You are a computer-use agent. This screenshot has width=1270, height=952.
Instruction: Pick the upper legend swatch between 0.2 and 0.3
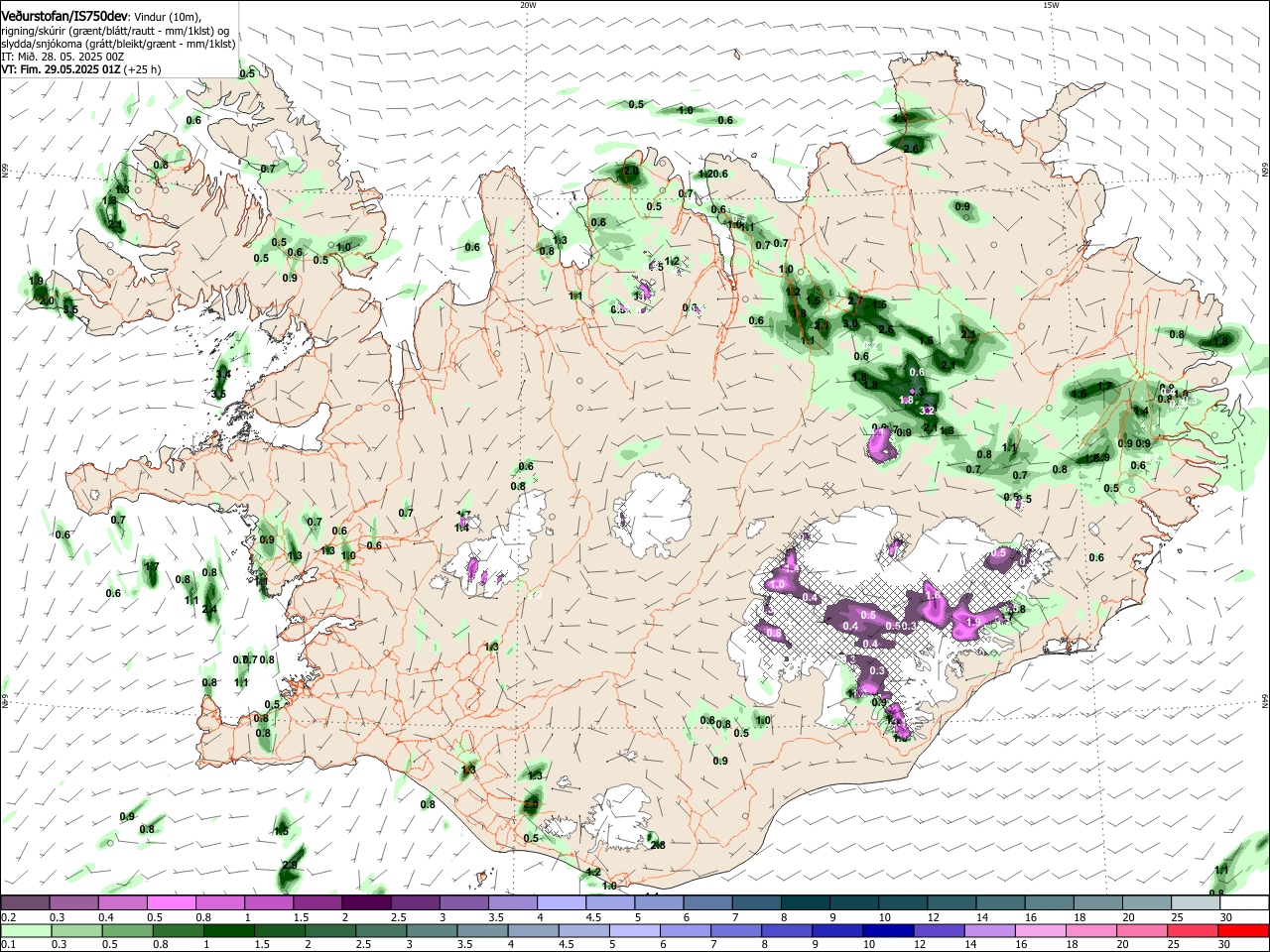pyautogui.click(x=25, y=902)
